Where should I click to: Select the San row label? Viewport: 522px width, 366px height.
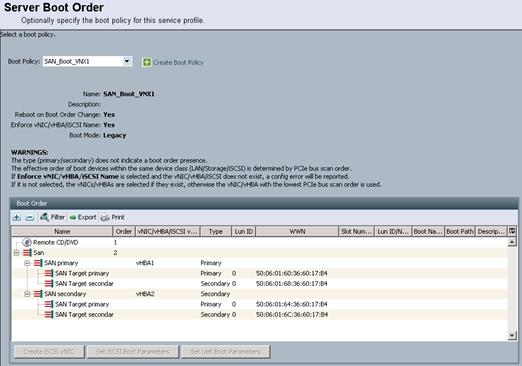[x=39, y=253]
